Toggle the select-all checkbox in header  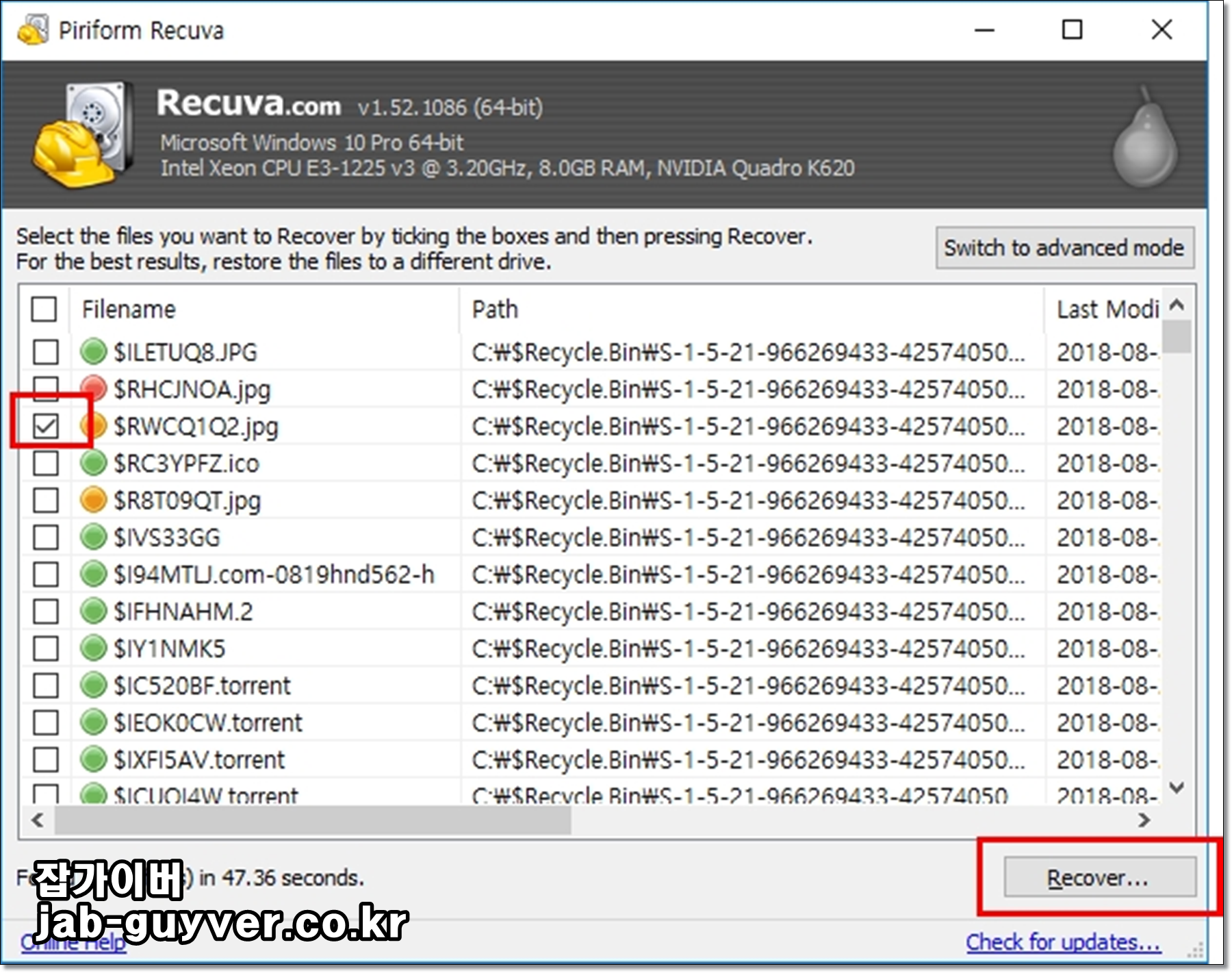click(44, 309)
